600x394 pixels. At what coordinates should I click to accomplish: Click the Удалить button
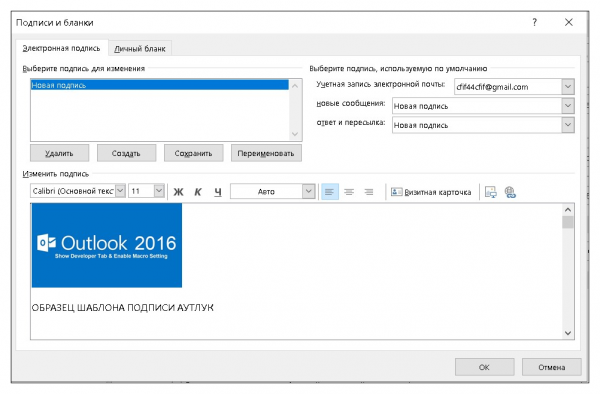tap(59, 153)
